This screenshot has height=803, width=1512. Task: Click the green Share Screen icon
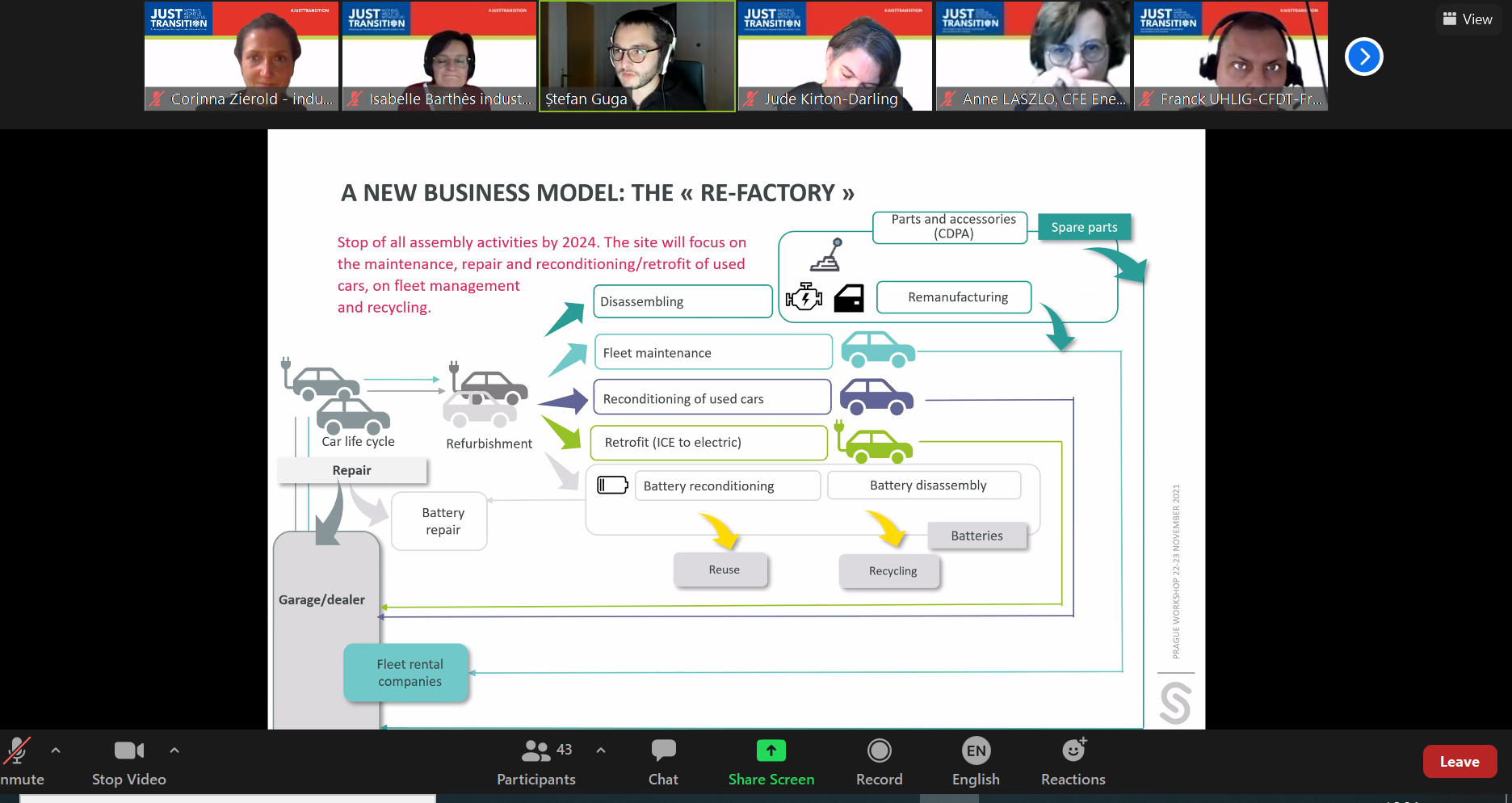point(771,750)
